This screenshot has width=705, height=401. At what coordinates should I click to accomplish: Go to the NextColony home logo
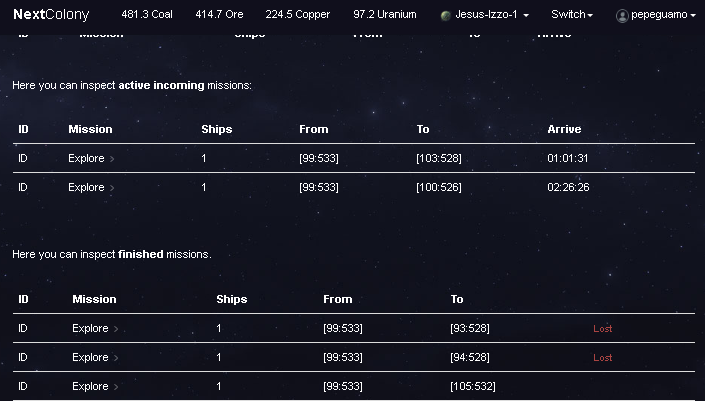[51, 15]
